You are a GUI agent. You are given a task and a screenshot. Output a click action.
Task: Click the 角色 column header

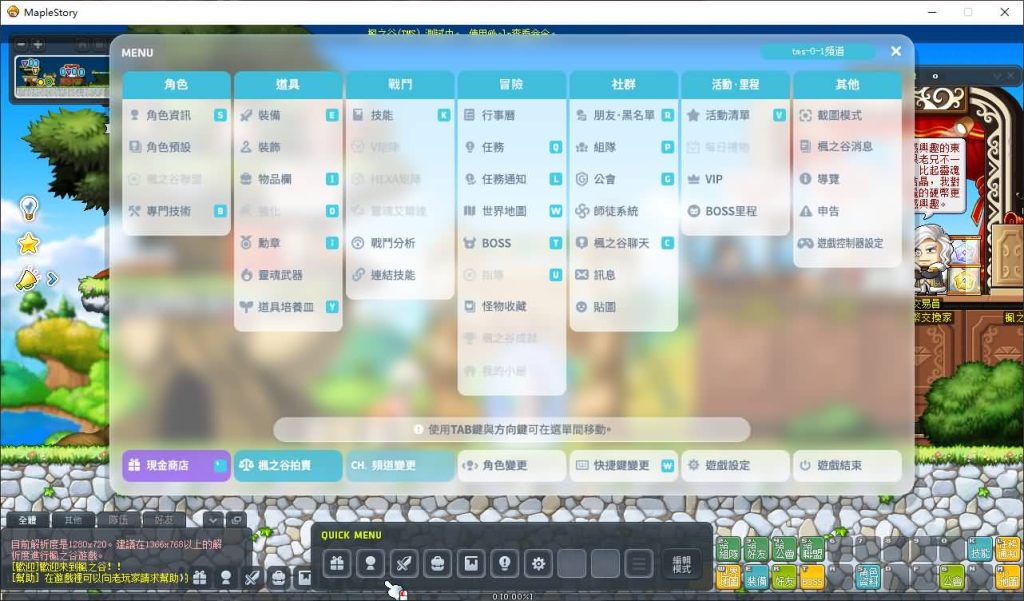pyautogui.click(x=176, y=84)
